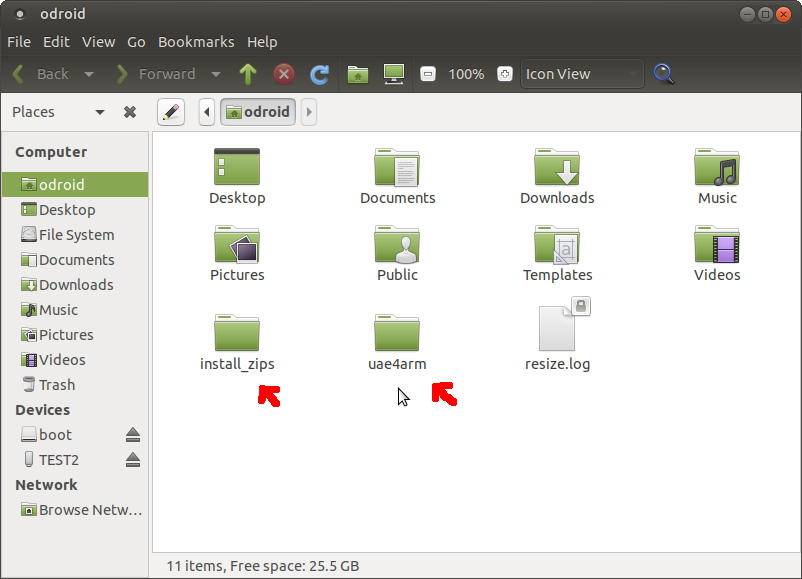Screen dimensions: 802x579
Task: Click the Stop loading icon
Action: pos(284,74)
